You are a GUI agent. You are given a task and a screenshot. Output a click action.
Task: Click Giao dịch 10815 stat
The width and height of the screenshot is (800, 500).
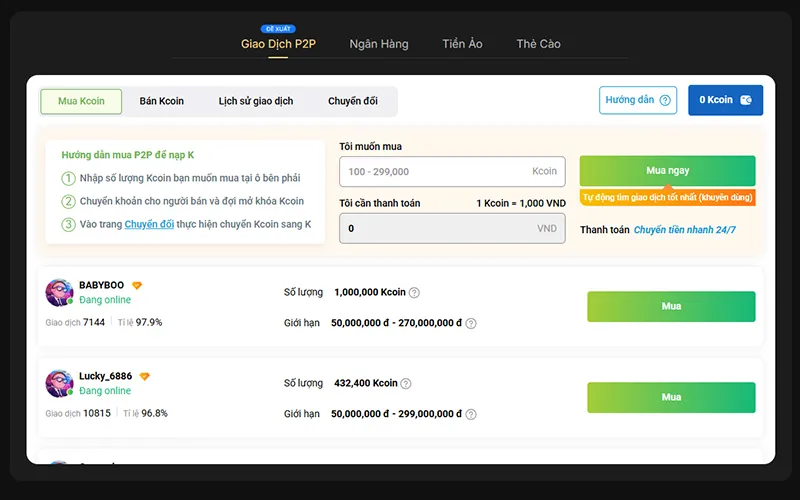tap(78, 413)
